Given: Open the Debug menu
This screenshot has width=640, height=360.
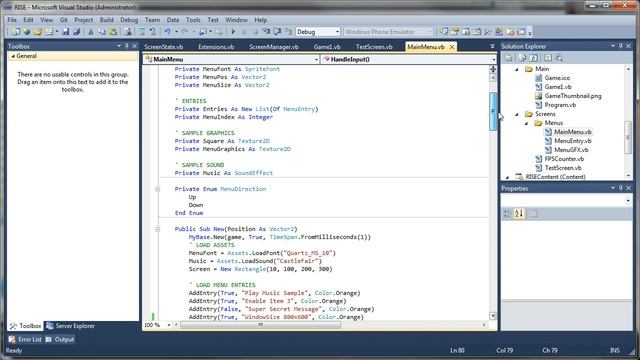Looking at the screenshot, I should click(x=129, y=20).
